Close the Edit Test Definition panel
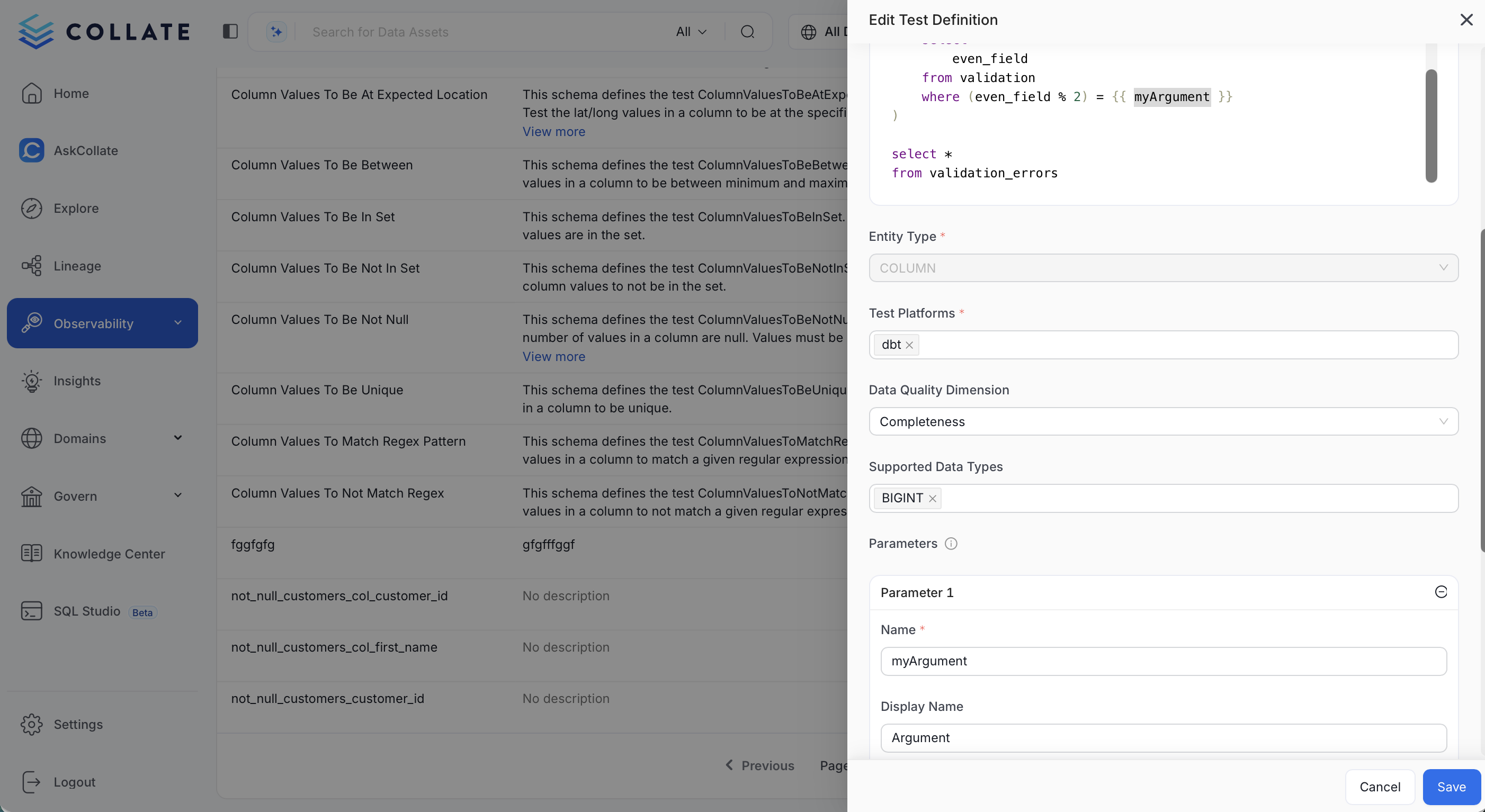This screenshot has height=812, width=1485. click(x=1466, y=20)
